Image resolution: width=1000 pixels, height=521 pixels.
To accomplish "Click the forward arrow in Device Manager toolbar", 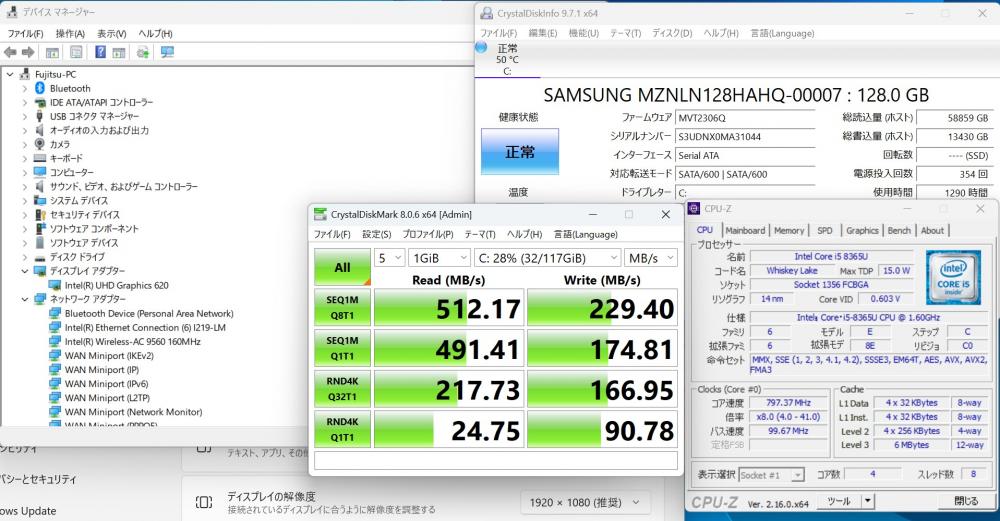I will coord(28,52).
